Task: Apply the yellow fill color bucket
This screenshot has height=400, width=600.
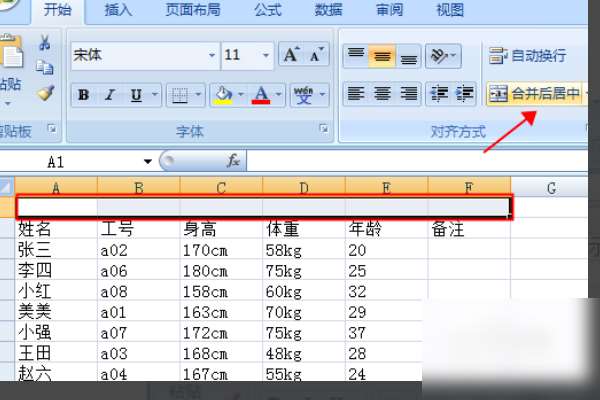Action: tap(223, 95)
